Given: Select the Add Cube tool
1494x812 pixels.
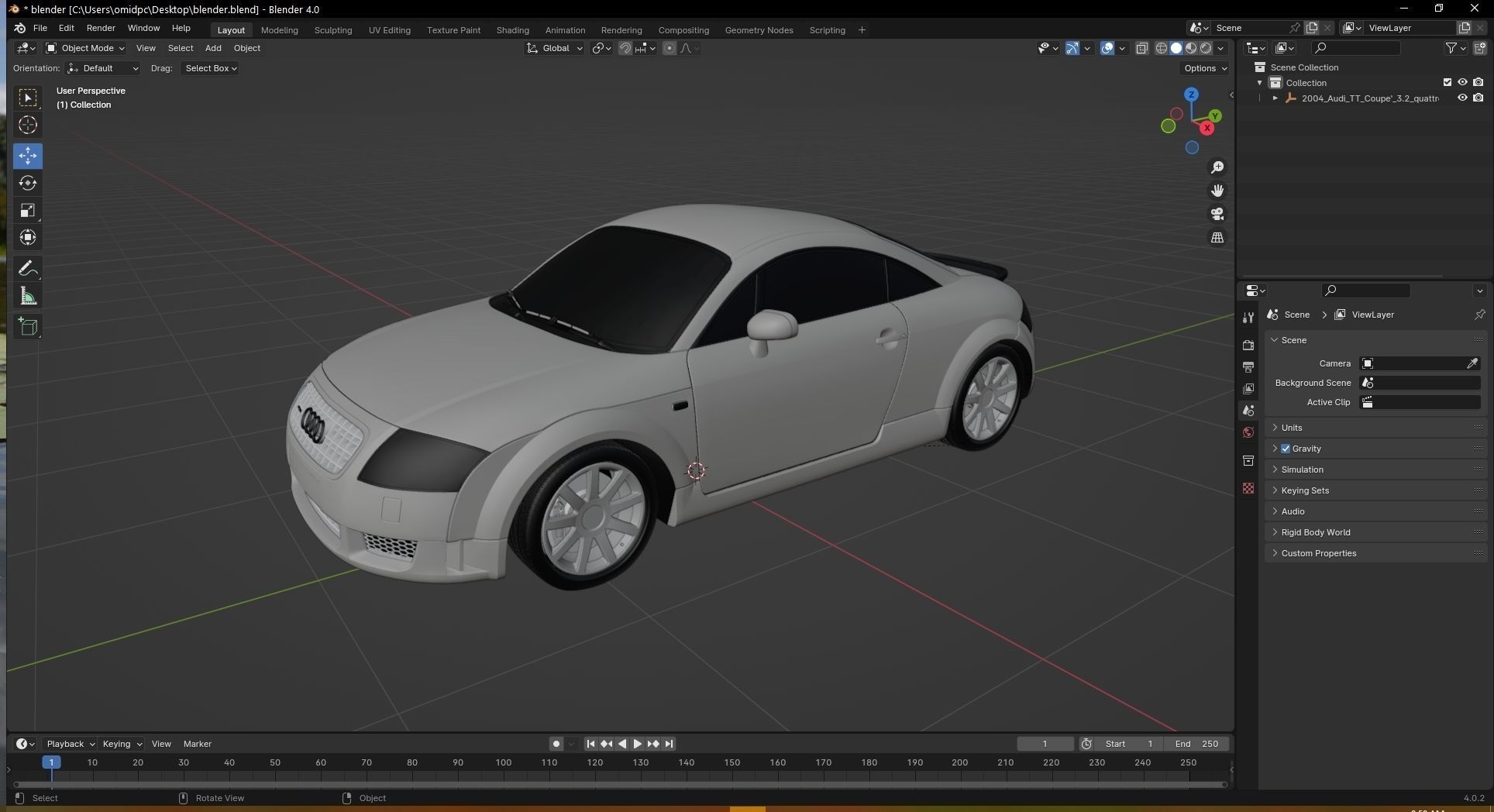Looking at the screenshot, I should point(28,327).
